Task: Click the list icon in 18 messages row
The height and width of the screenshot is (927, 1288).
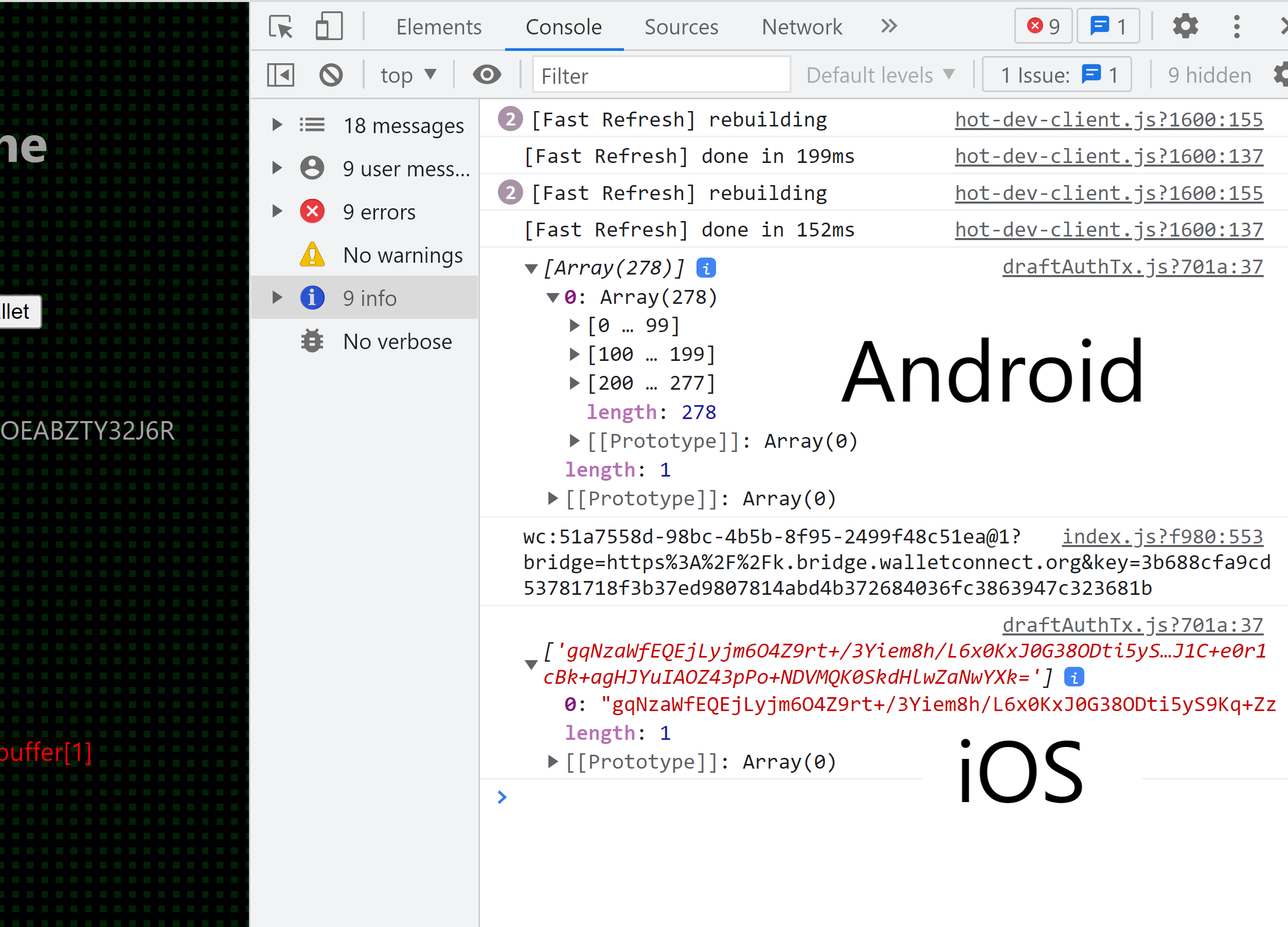Action: 312,125
